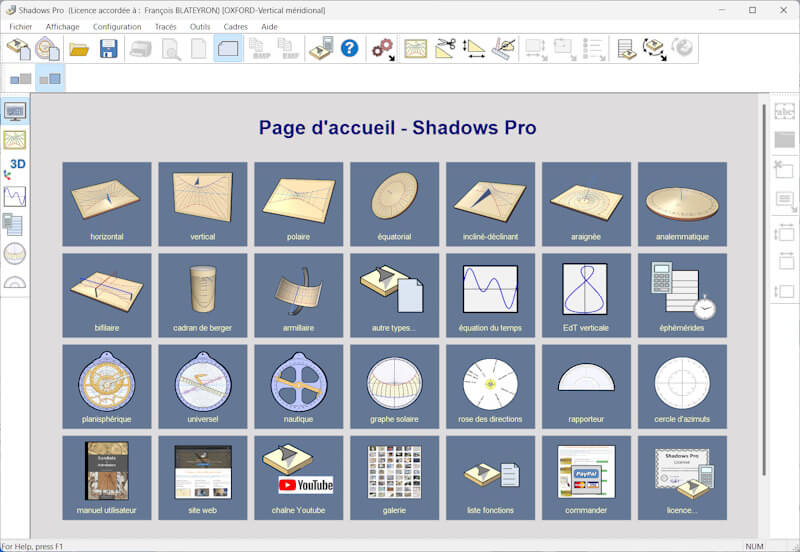Screen dimensions: 800x552
Task: Click the sundial with clock toolbar icon
Action: (x=47, y=49)
